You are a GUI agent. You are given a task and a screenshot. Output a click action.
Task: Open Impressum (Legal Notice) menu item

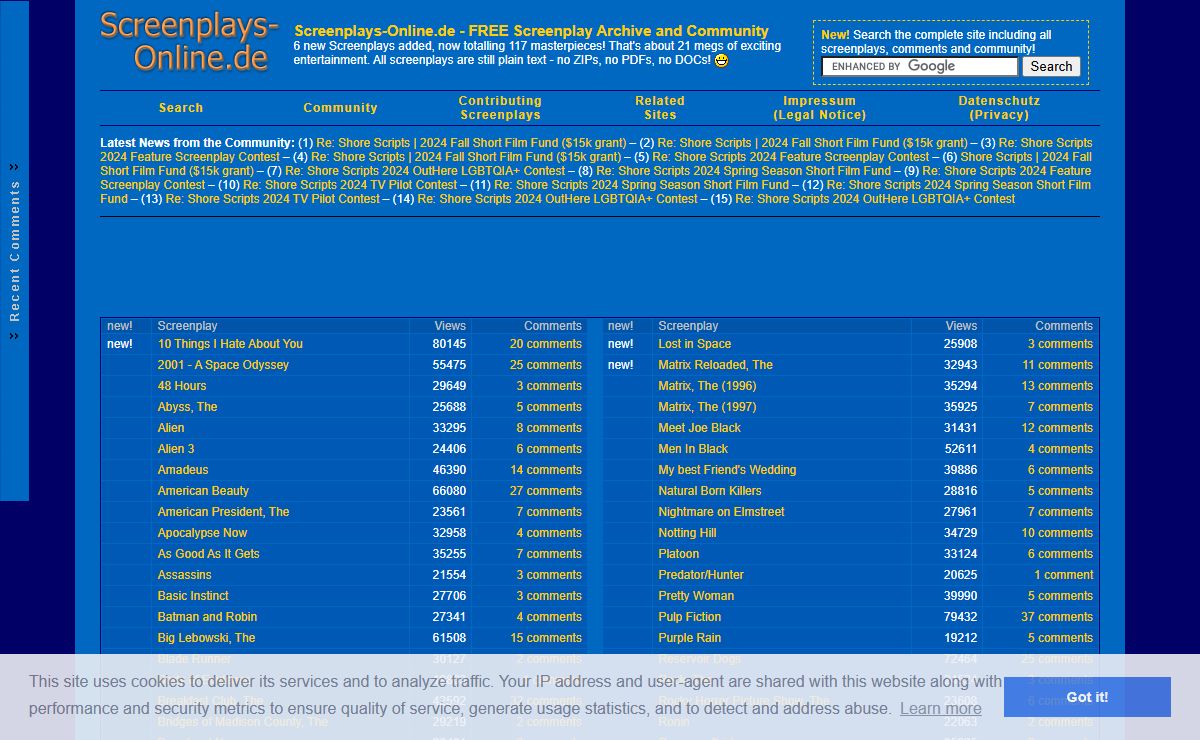coord(820,108)
